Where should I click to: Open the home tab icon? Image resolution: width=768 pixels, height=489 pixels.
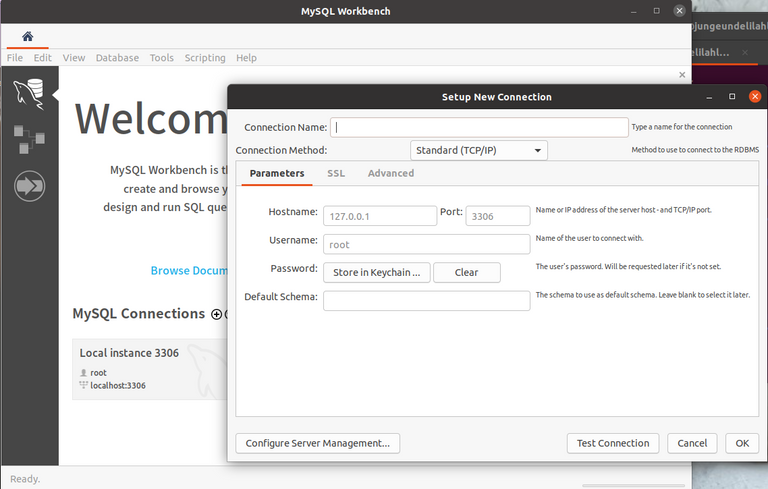tap(27, 36)
